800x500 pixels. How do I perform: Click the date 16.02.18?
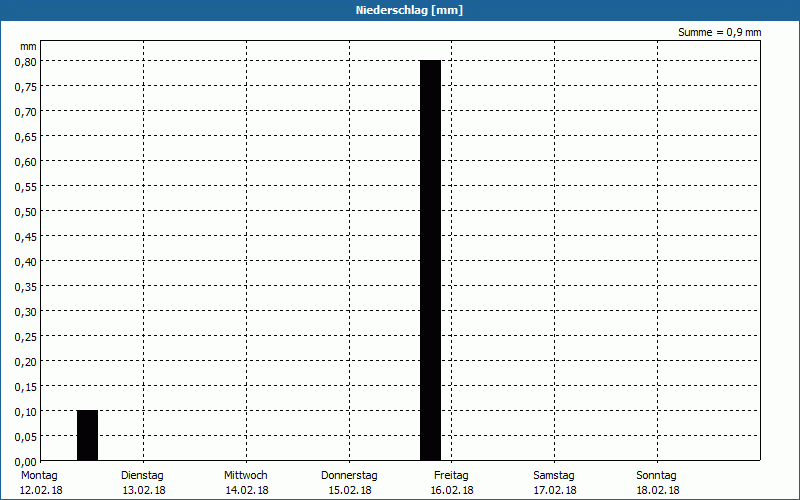[x=452, y=490]
